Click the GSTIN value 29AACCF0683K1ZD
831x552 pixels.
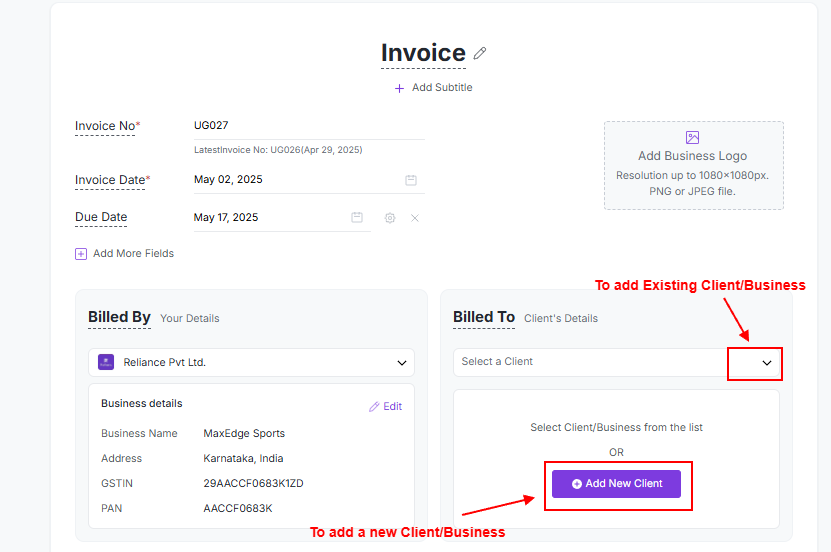click(253, 483)
